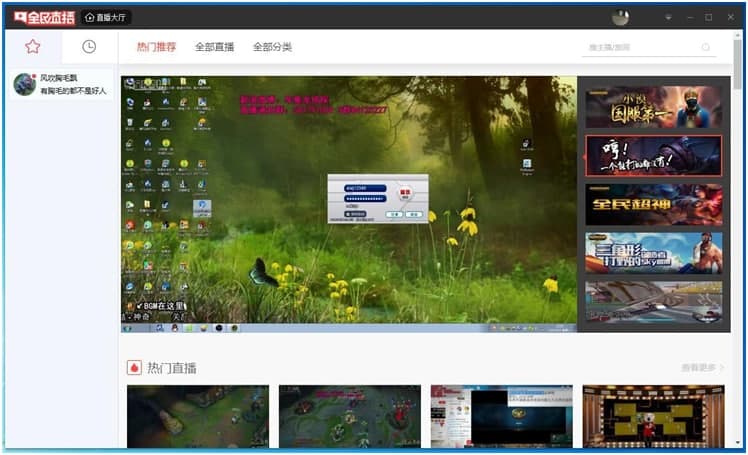The height and width of the screenshot is (455, 748).
Task: Click the flame icon beside 热门直播
Action: 135,368
